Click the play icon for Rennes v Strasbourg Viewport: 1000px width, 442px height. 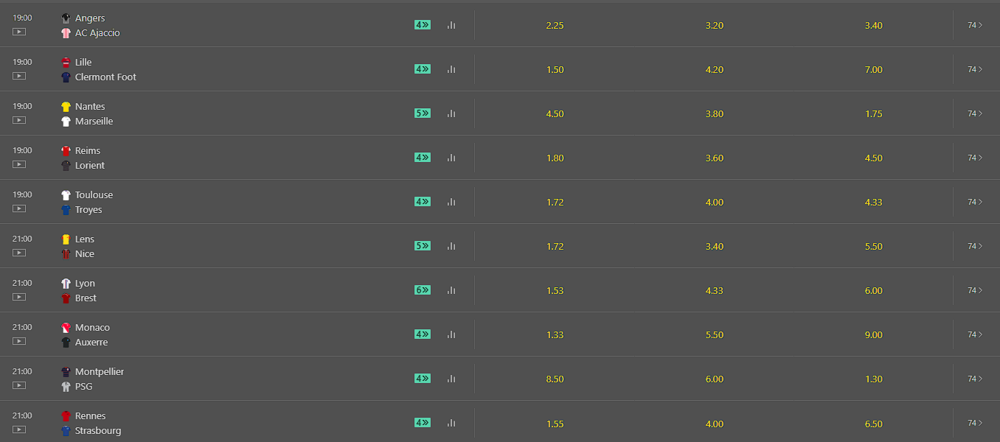tap(19, 429)
